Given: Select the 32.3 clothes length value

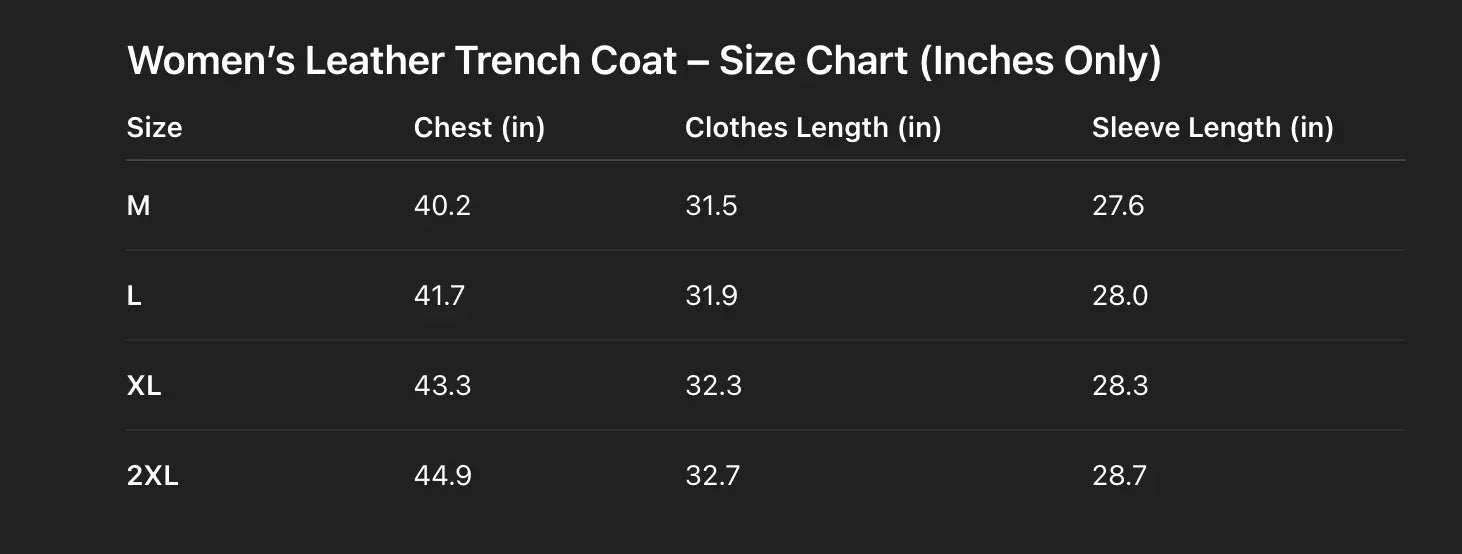Looking at the screenshot, I should tap(713, 386).
